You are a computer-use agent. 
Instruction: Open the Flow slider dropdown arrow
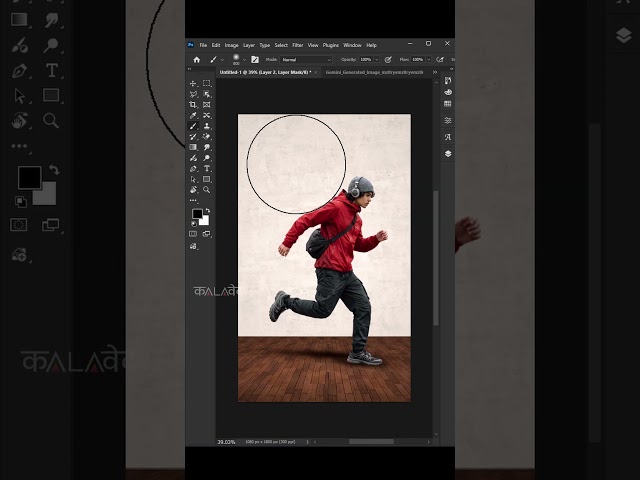point(428,60)
